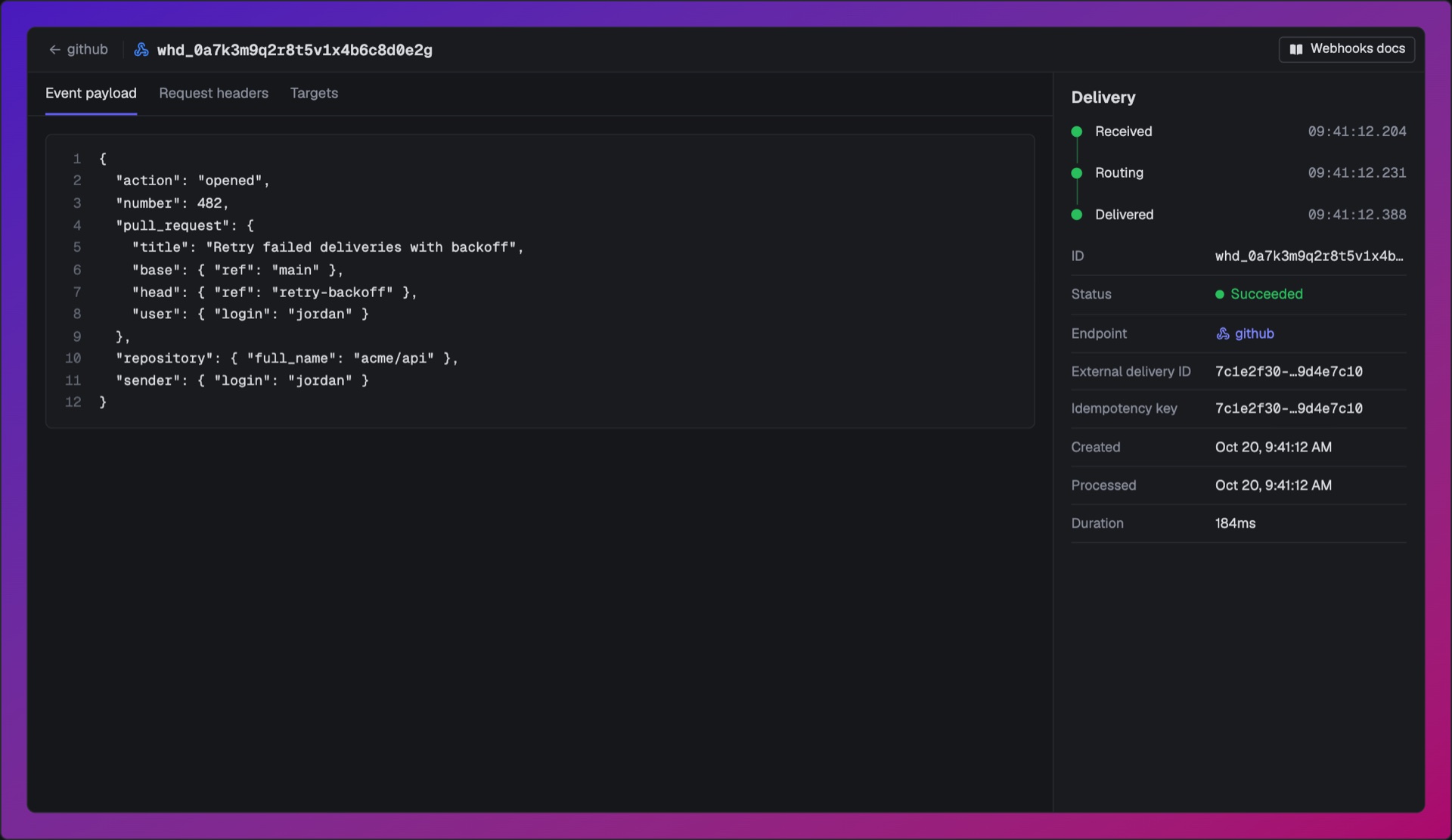The width and height of the screenshot is (1452, 840).
Task: Click the Delivery panel heading
Action: click(1103, 98)
